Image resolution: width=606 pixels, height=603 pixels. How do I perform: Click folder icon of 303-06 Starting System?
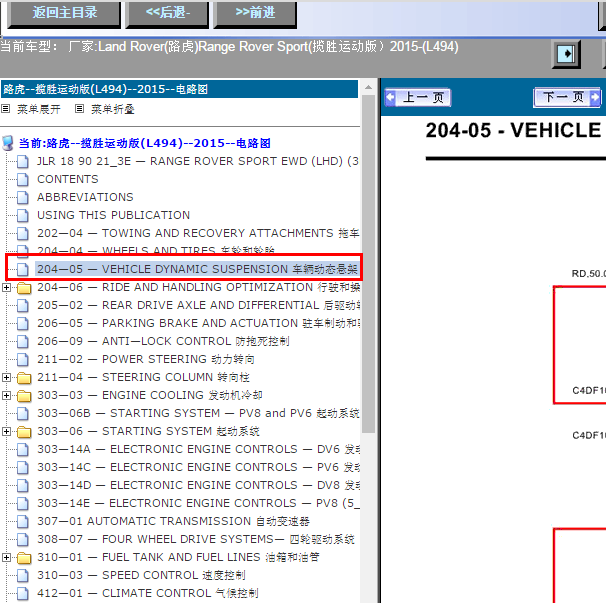point(24,432)
